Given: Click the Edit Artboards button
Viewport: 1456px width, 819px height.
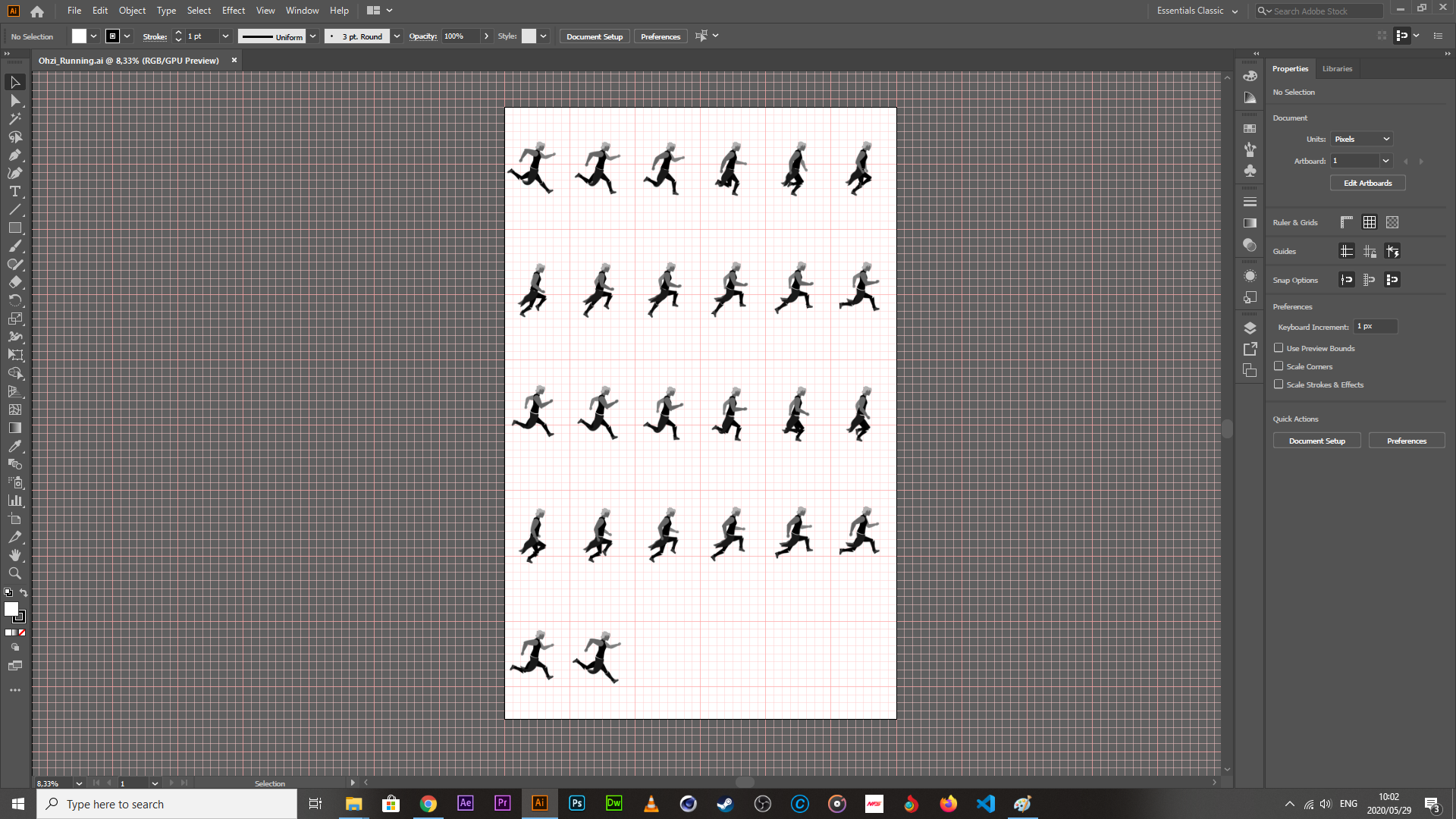Looking at the screenshot, I should [x=1367, y=183].
